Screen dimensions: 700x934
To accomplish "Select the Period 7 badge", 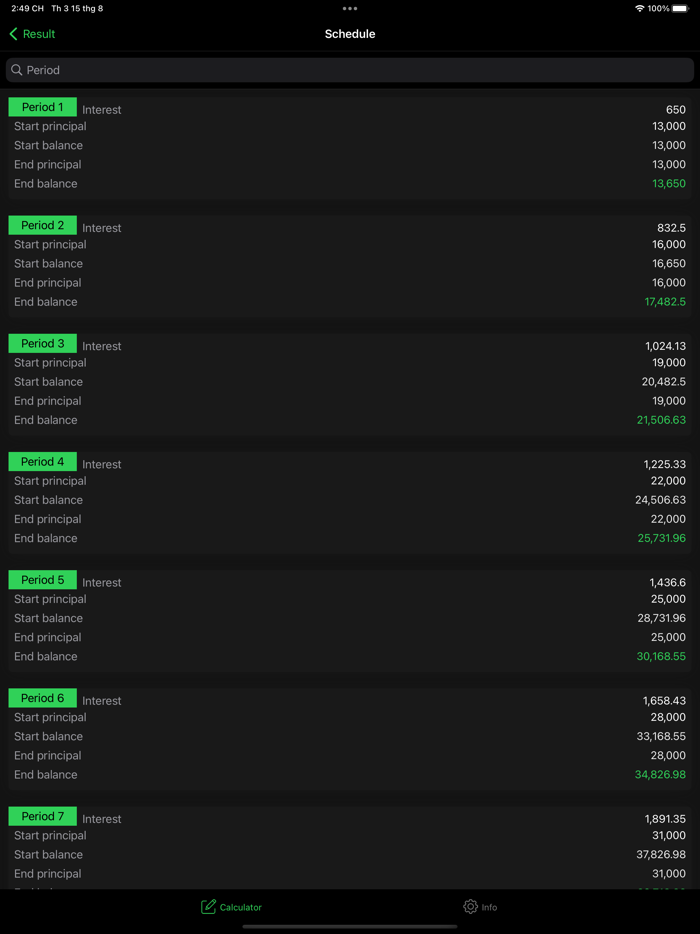I will tap(42, 816).
